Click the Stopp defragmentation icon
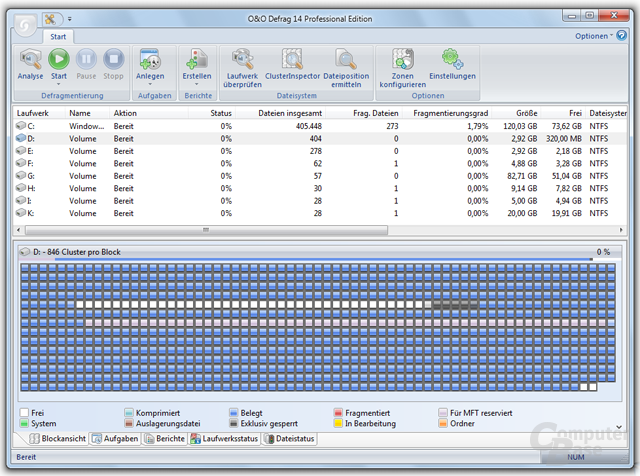The width and height of the screenshot is (640, 476). (x=113, y=59)
